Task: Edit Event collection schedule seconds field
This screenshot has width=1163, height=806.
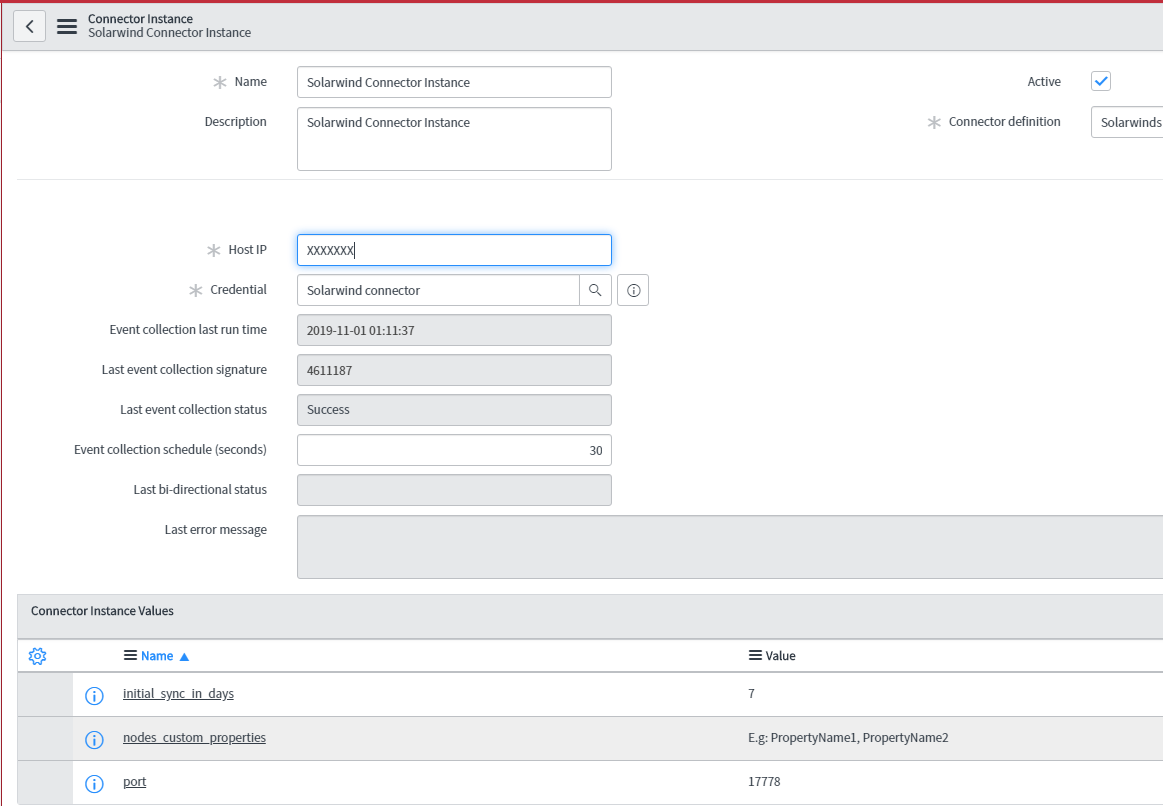Action: click(454, 450)
